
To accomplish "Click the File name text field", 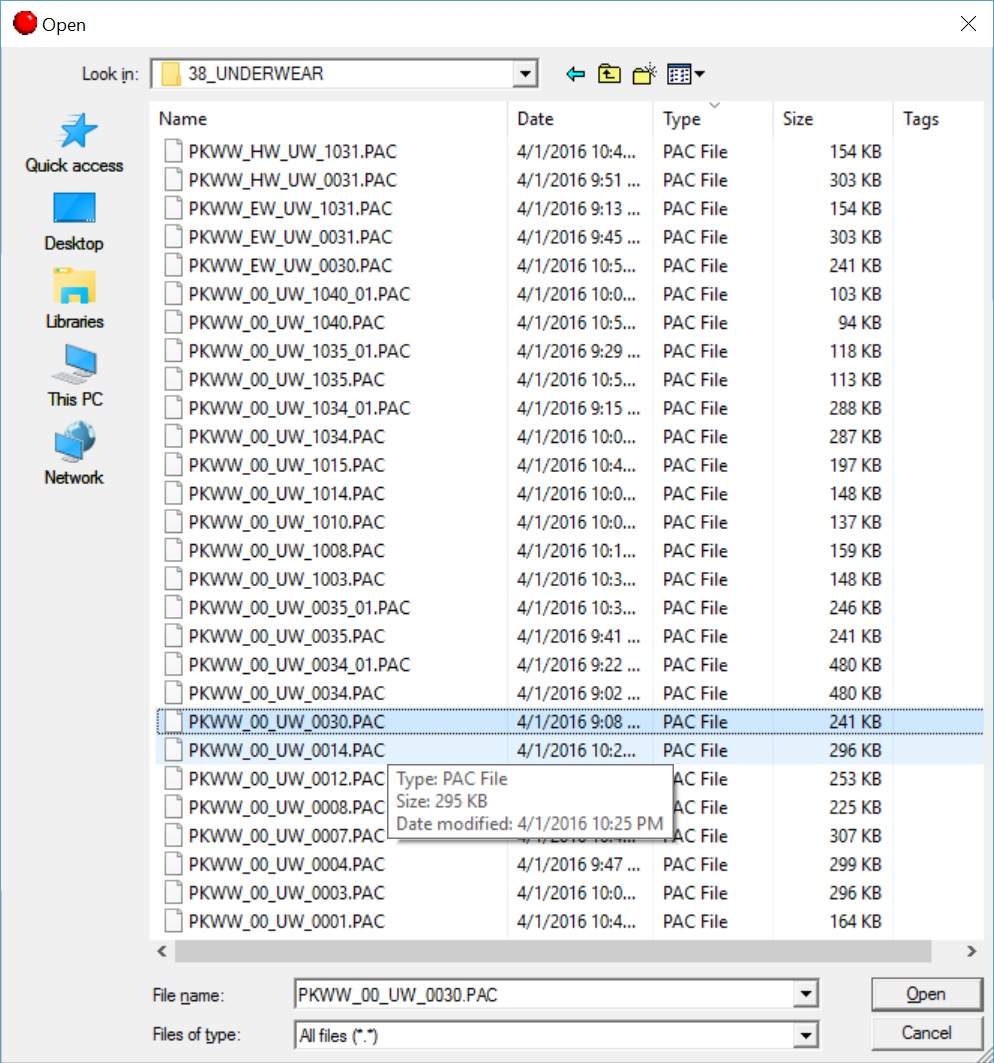I will tap(542, 994).
